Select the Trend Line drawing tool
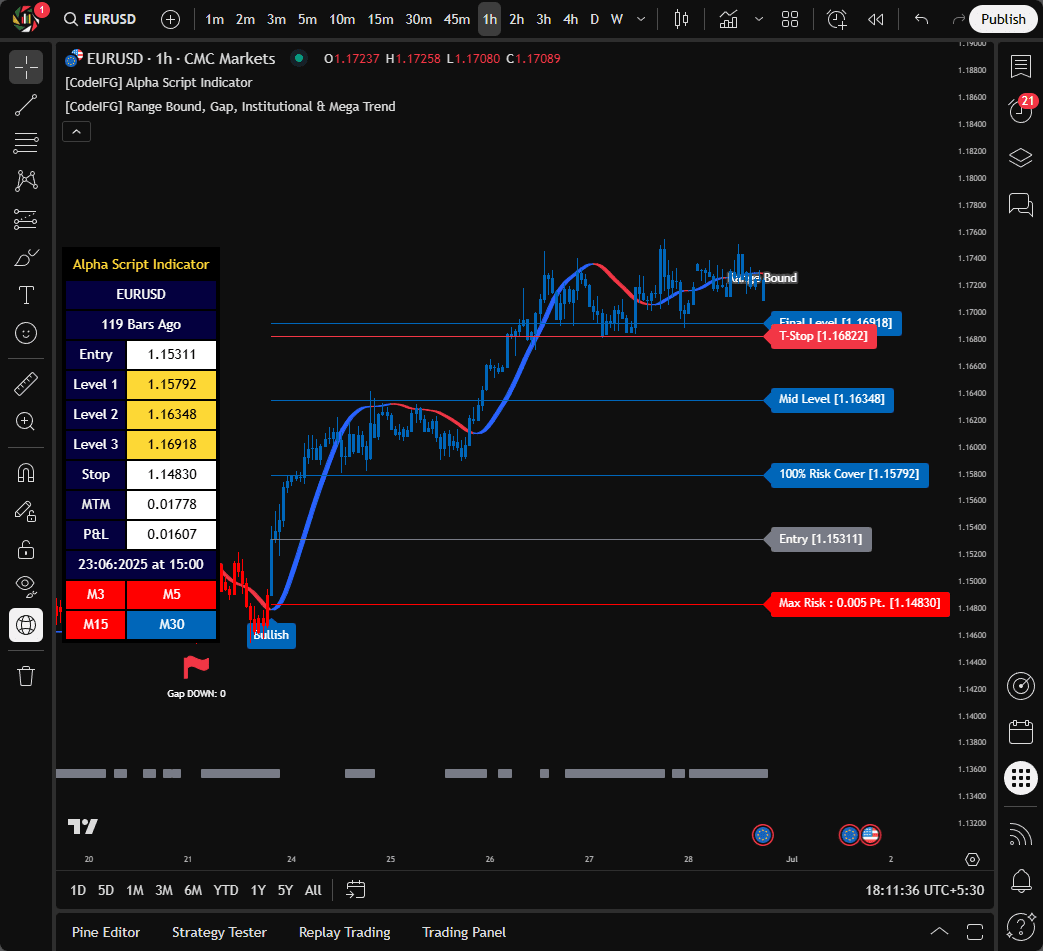This screenshot has width=1043, height=951. pyautogui.click(x=25, y=105)
